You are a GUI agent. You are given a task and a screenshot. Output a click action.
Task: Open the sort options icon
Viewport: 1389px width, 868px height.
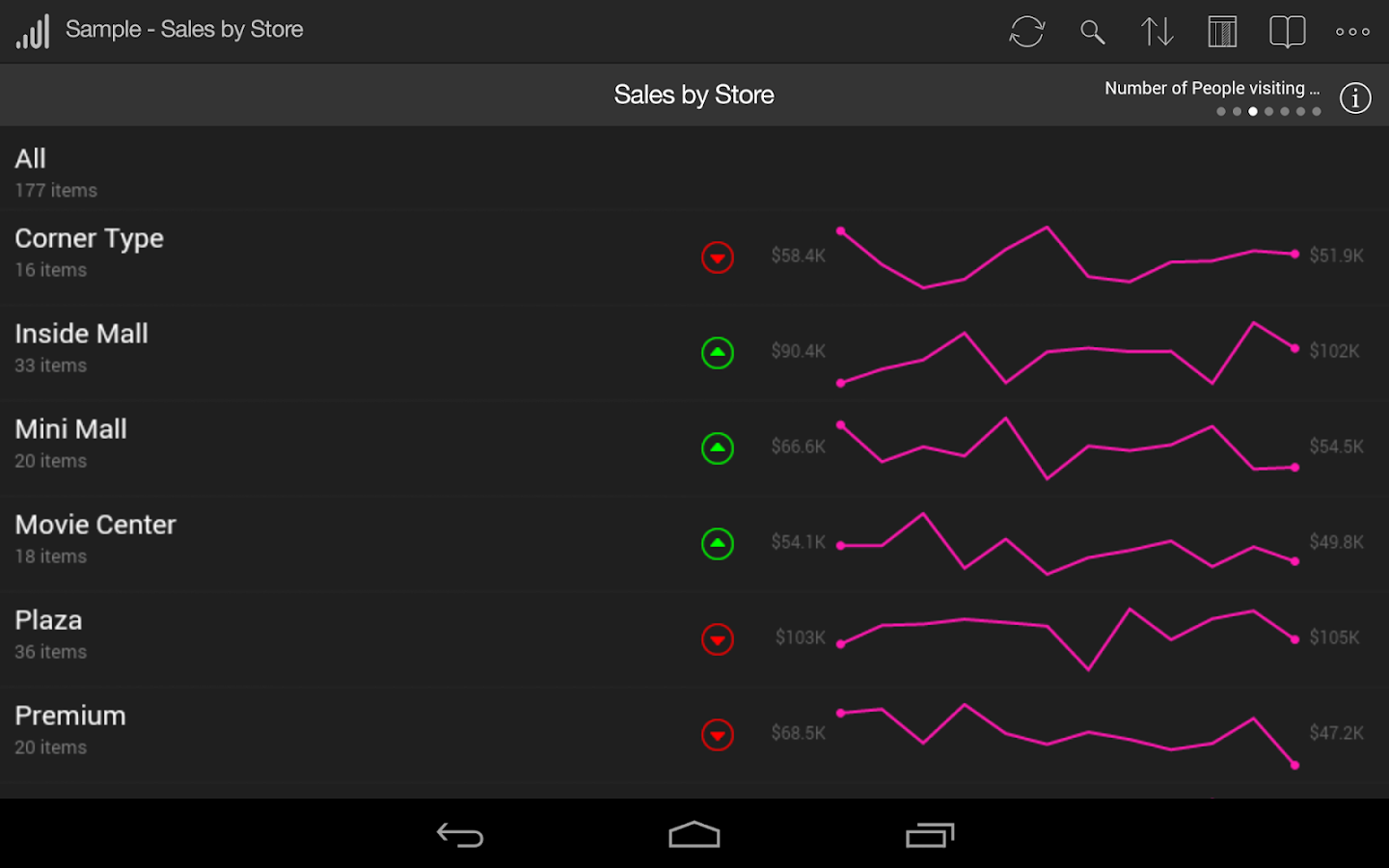(1157, 32)
